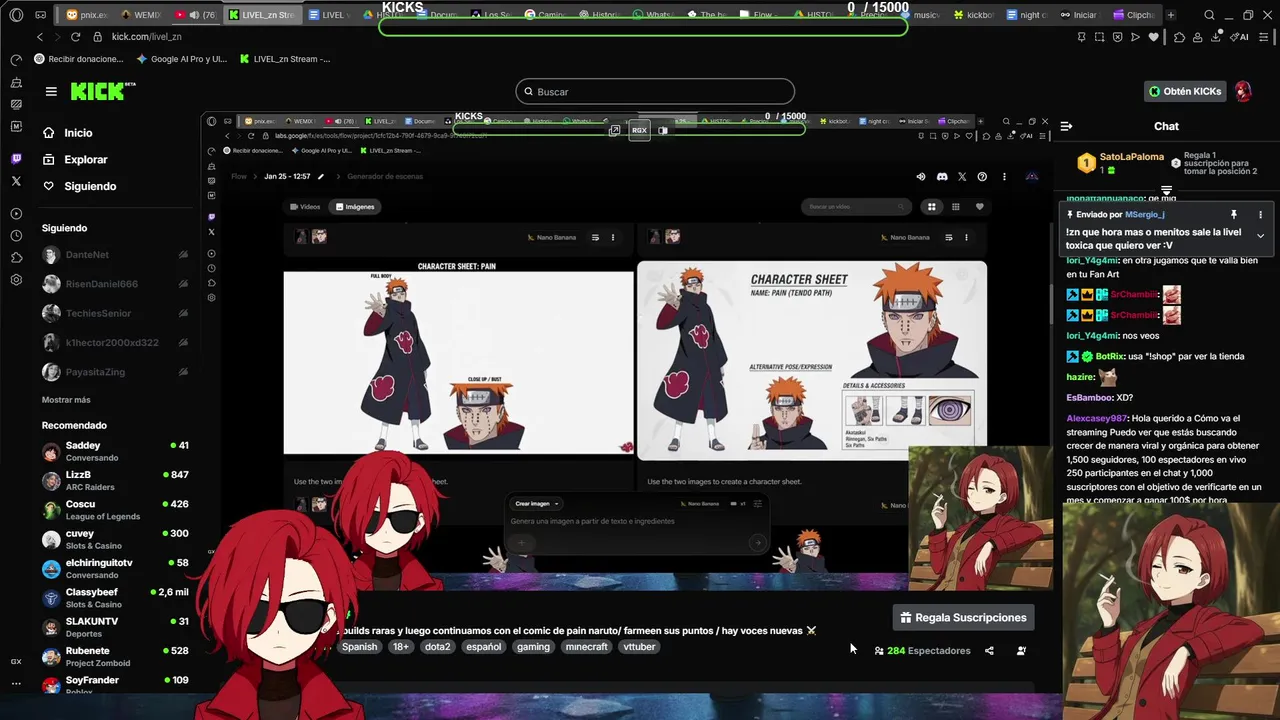The height and width of the screenshot is (720, 1280).
Task: Open Twitch icon in browser sidebar
Action: pyautogui.click(x=16, y=159)
